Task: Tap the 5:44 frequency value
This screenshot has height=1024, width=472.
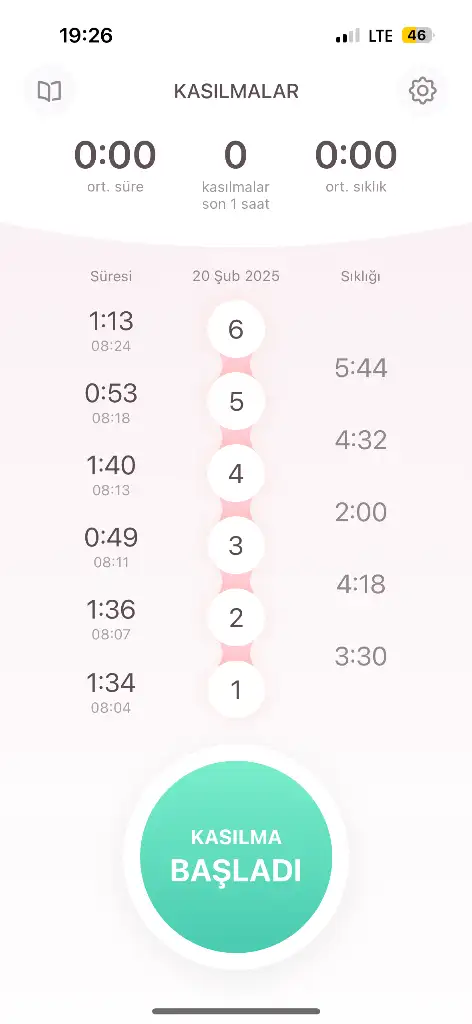Action: pyautogui.click(x=361, y=368)
